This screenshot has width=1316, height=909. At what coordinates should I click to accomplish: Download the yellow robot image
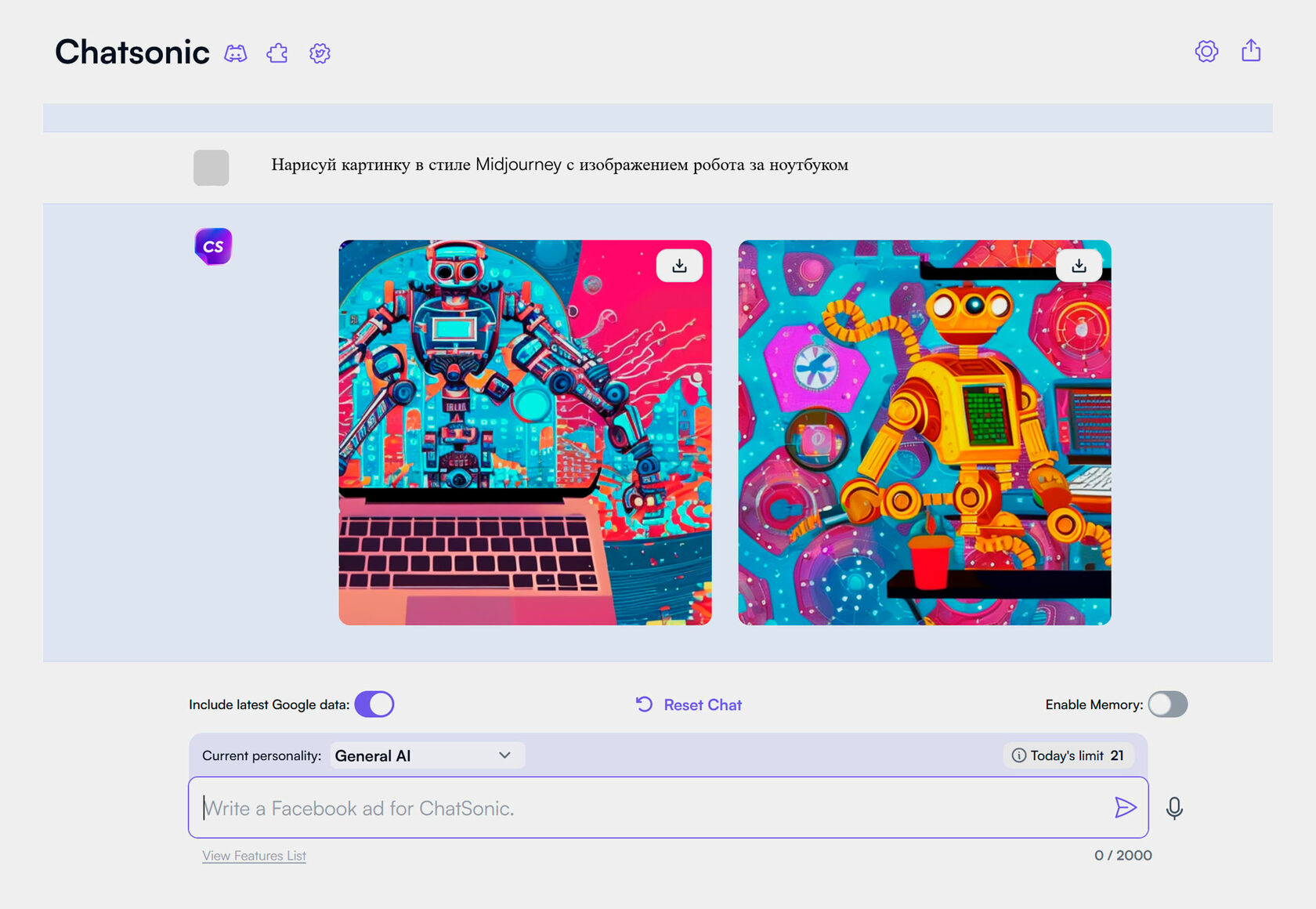(1079, 266)
